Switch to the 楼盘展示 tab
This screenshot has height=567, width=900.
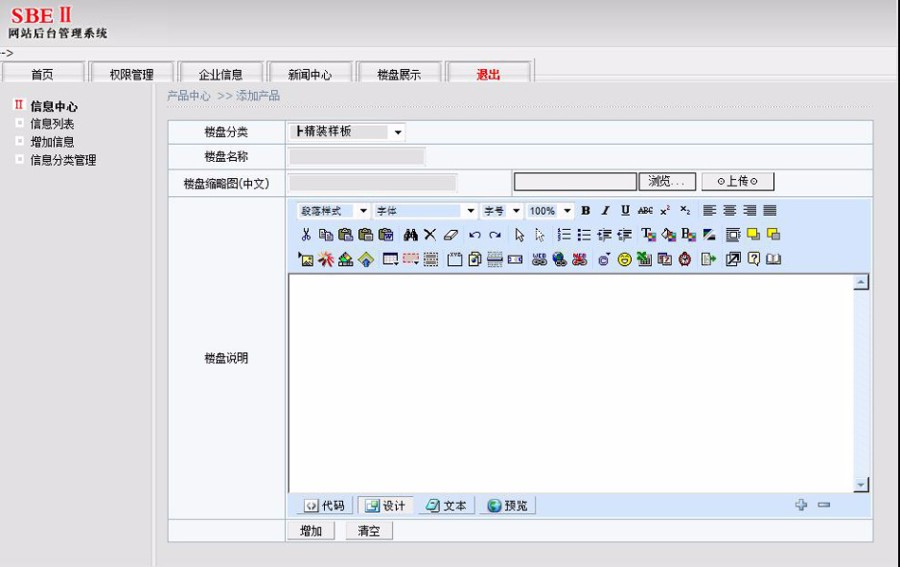pyautogui.click(x=399, y=74)
